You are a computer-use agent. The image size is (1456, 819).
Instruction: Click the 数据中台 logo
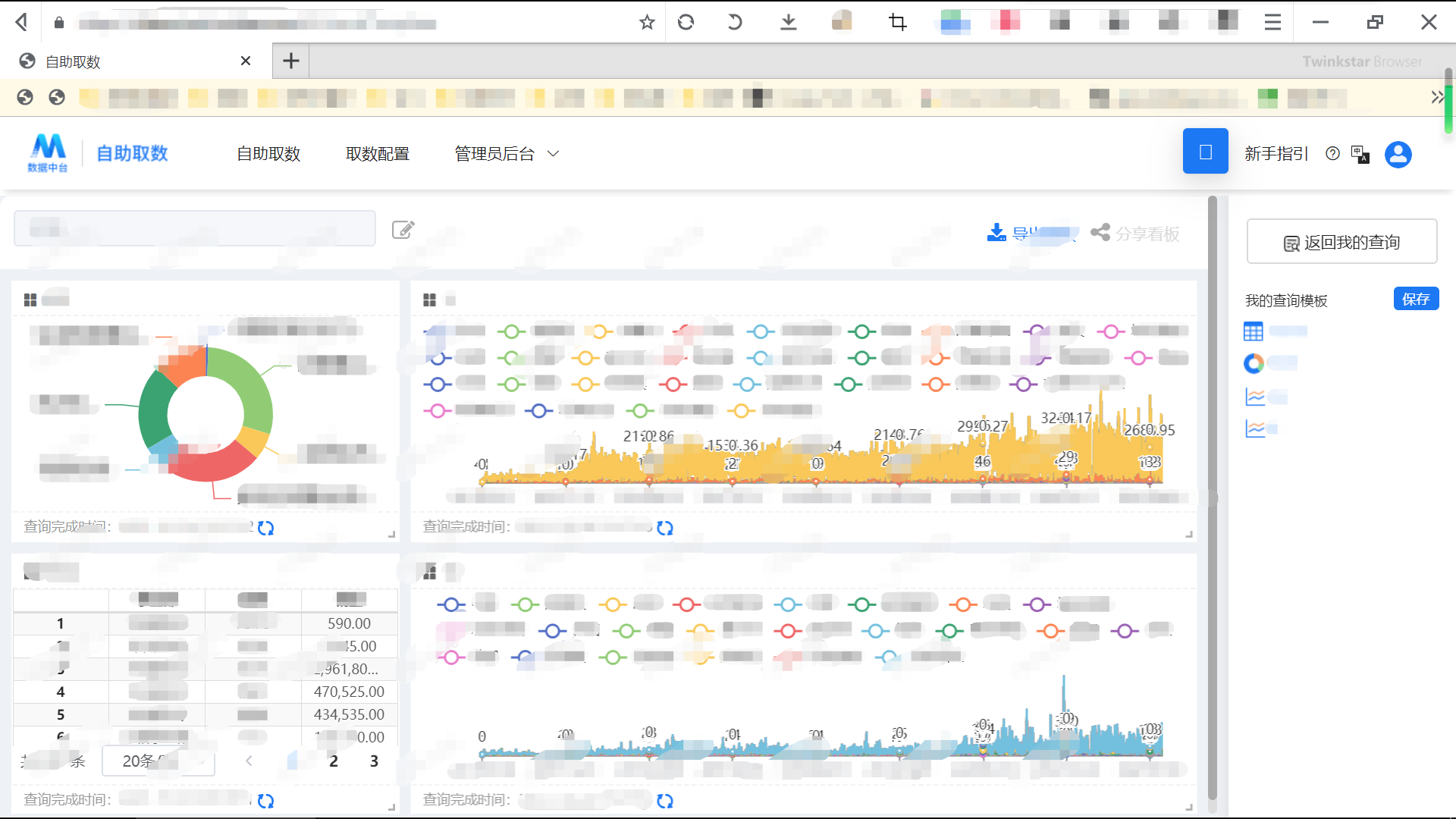tap(48, 153)
